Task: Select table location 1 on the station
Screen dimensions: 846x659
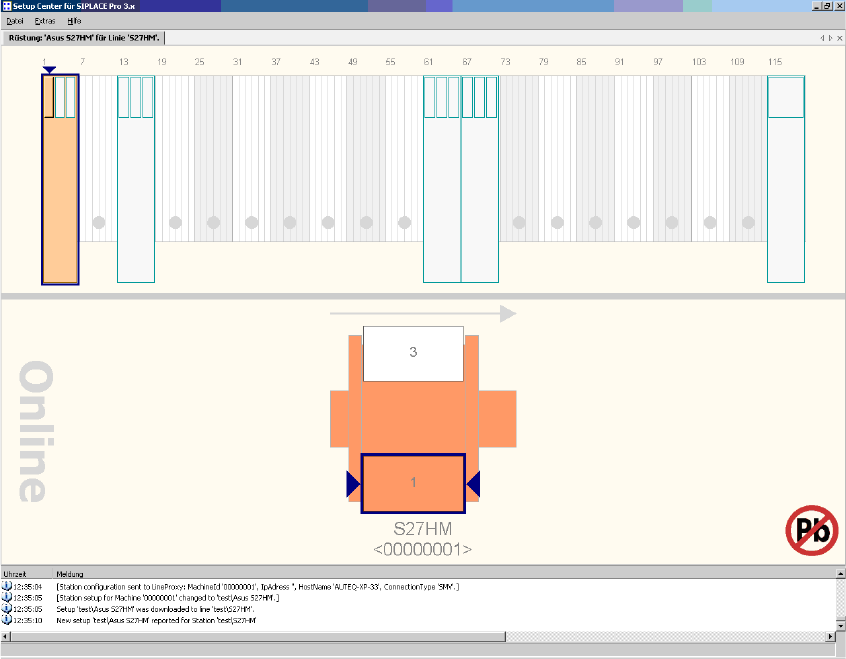Action: (413, 483)
